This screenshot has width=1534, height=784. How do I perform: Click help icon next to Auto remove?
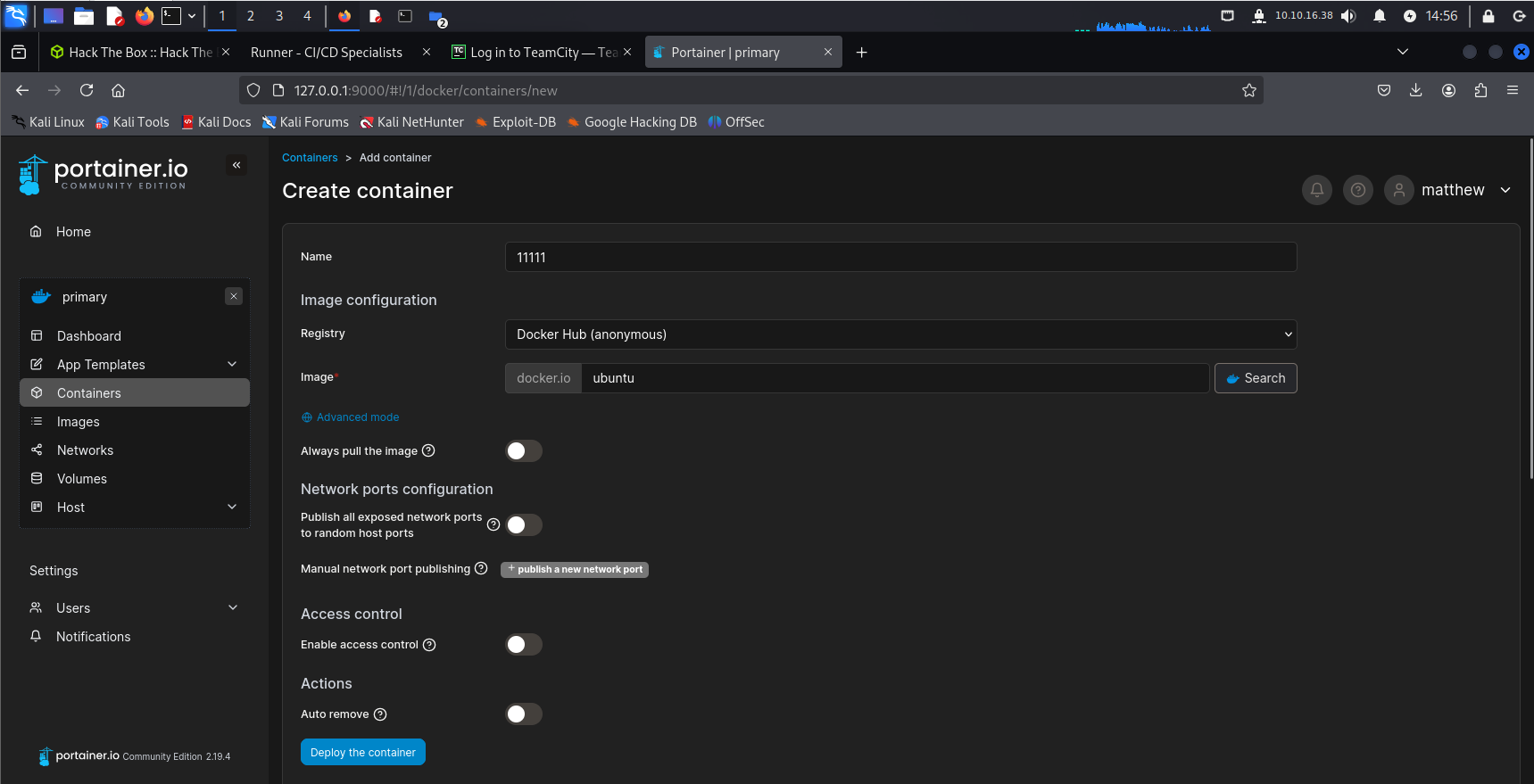(380, 714)
